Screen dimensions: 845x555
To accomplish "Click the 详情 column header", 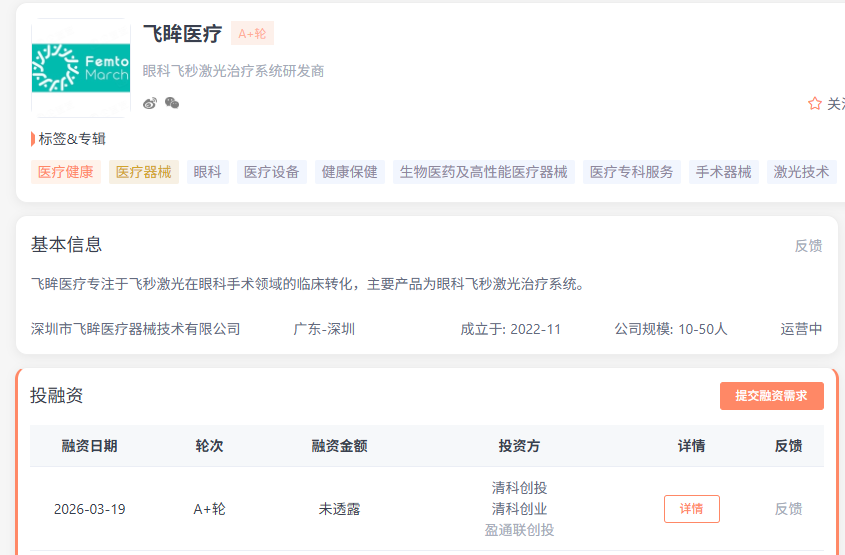I will click(x=691, y=446).
